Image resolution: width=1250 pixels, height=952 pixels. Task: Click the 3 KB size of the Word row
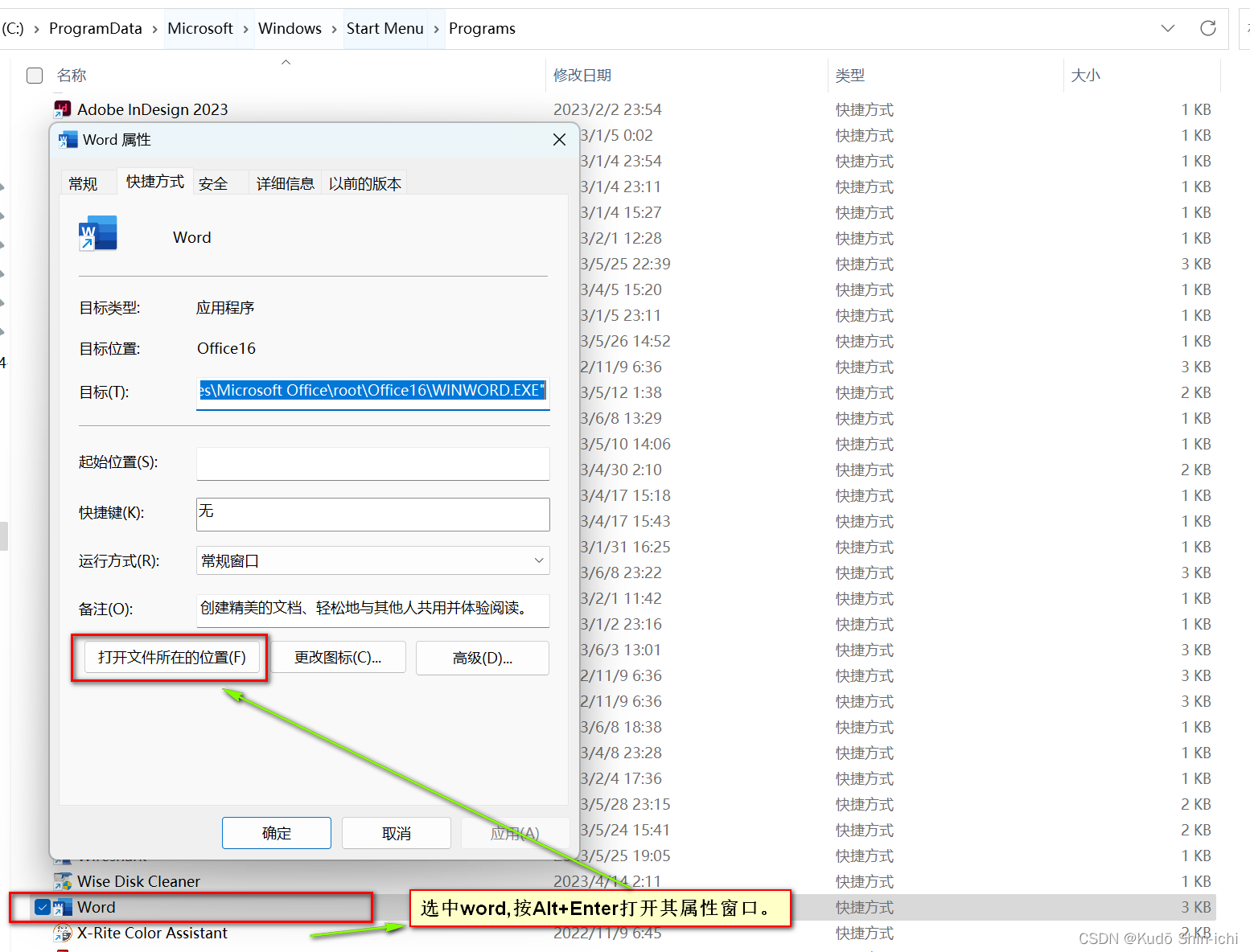click(x=1195, y=907)
